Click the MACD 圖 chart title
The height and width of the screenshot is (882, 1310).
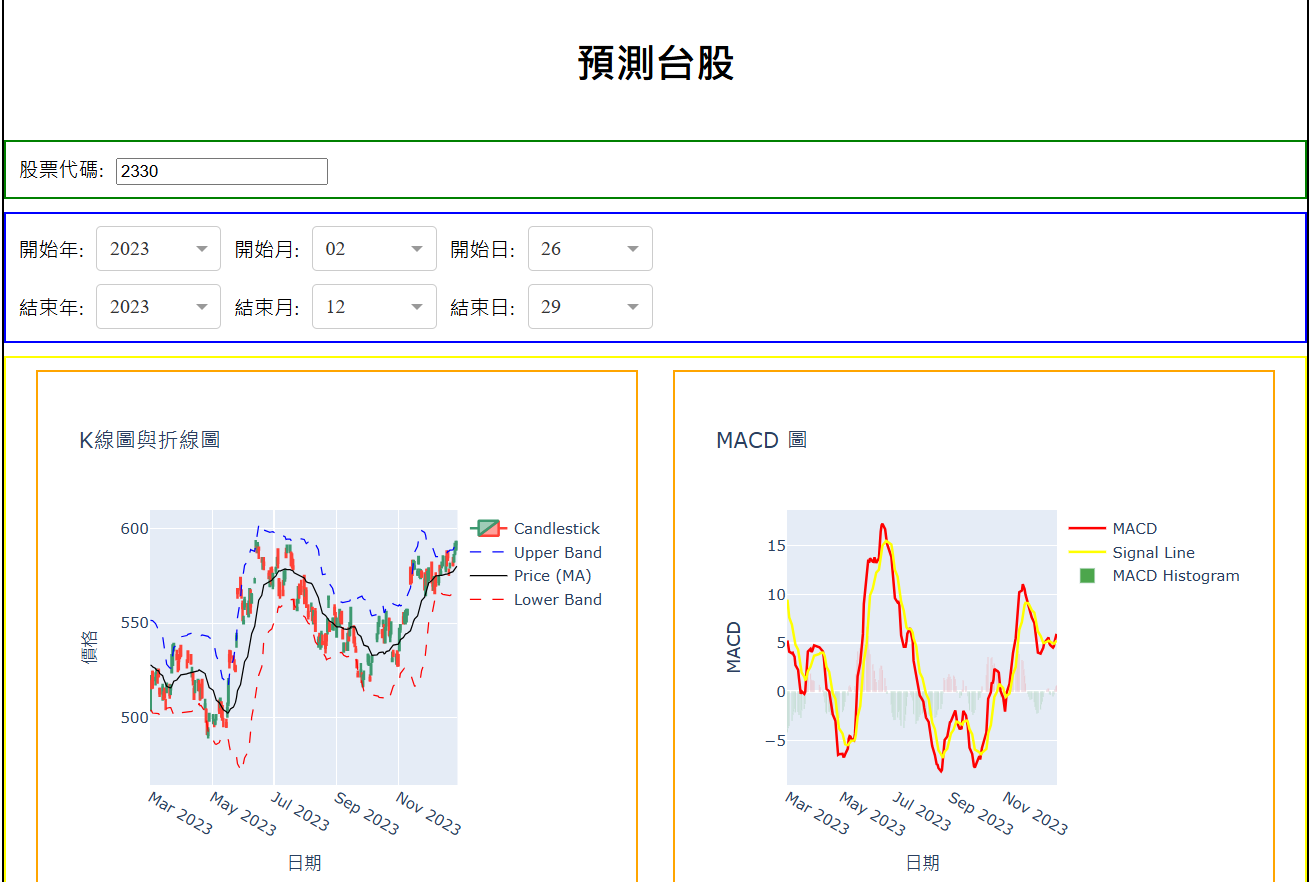point(762,440)
